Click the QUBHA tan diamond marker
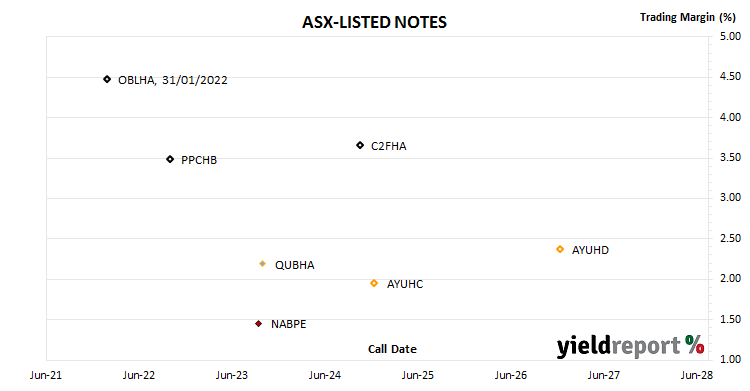Screen dimensions: 750x391 263,264
